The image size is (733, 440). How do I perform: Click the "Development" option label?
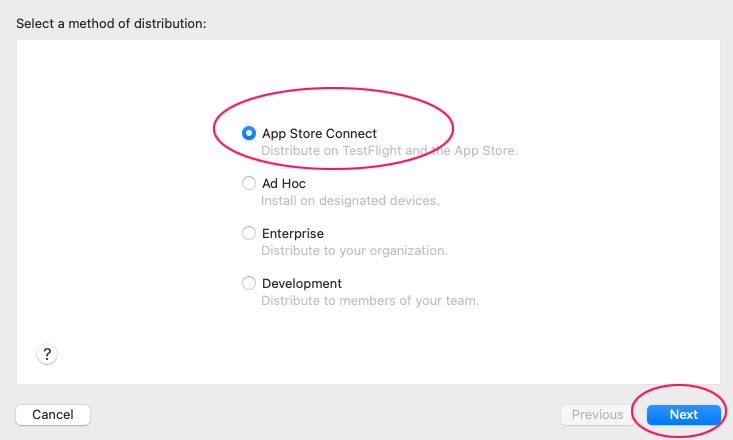[x=302, y=283]
